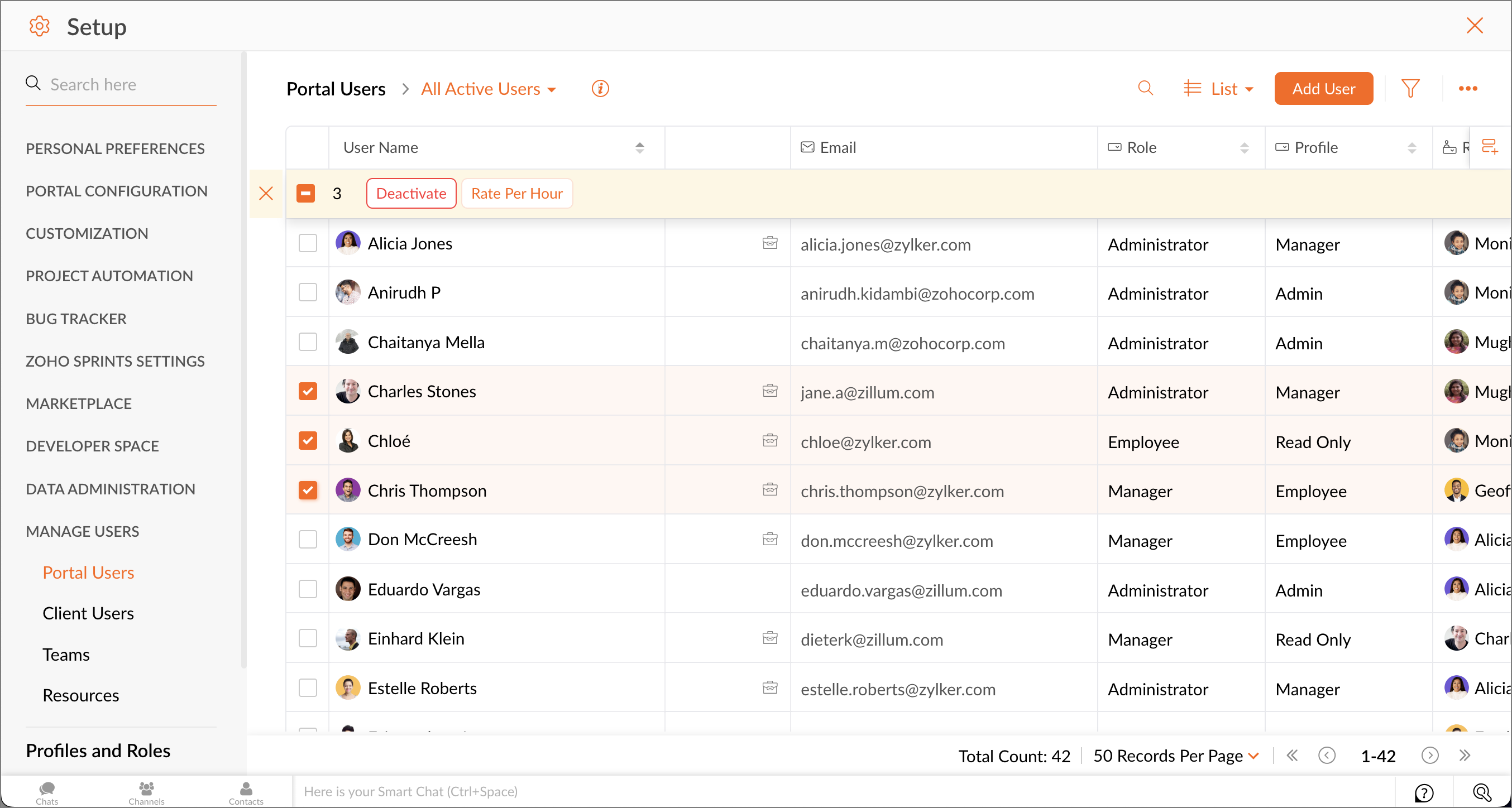
Task: Go to the next page arrow
Action: (1430, 756)
